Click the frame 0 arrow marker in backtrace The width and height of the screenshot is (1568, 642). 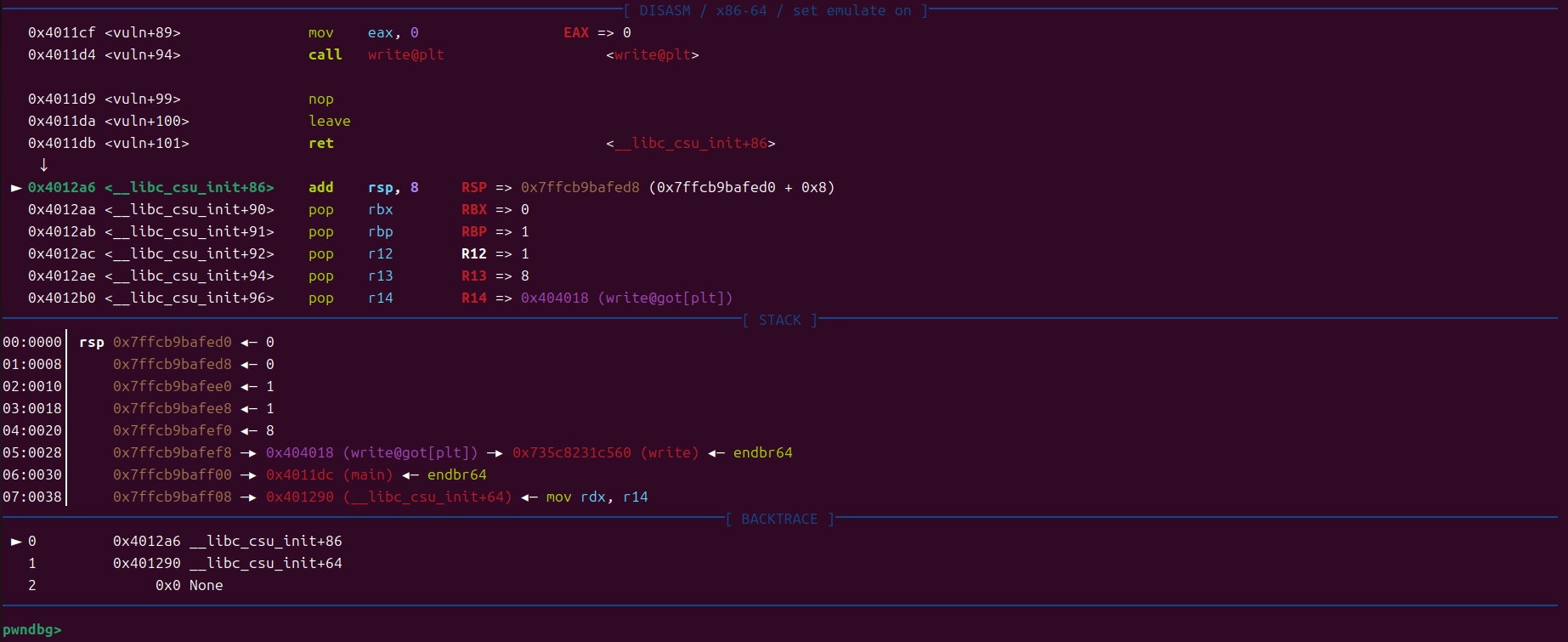coord(16,542)
